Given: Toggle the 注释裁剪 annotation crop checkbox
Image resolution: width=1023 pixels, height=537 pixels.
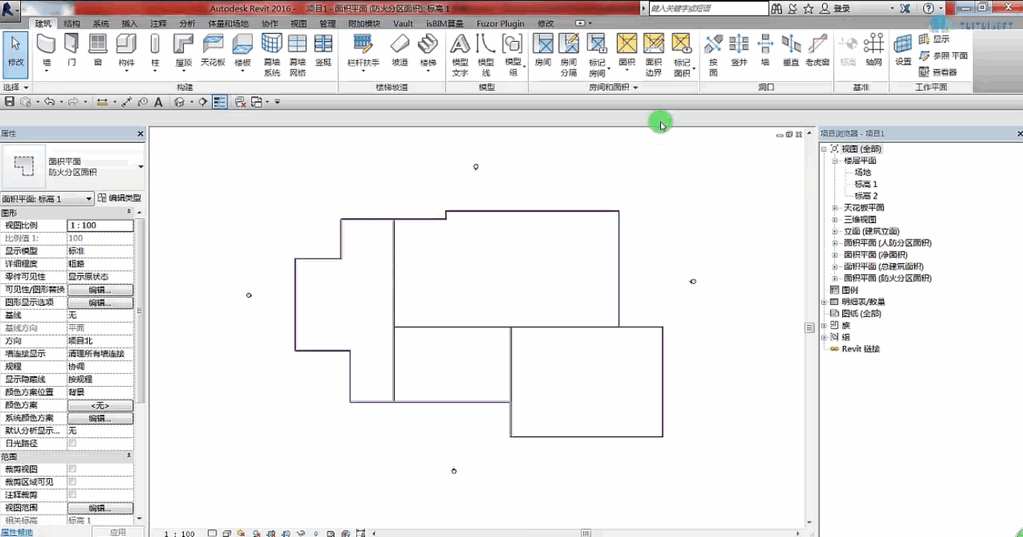Looking at the screenshot, I should 72,495.
